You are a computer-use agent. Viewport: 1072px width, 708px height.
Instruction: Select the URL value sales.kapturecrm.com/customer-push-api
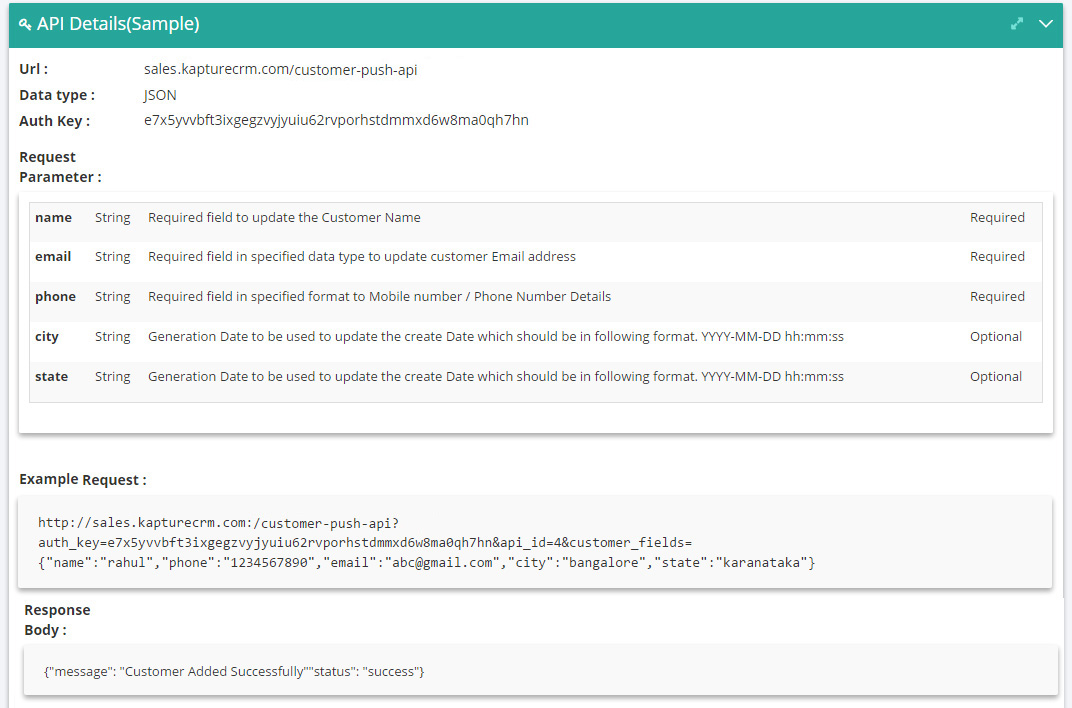pyautogui.click(x=280, y=70)
